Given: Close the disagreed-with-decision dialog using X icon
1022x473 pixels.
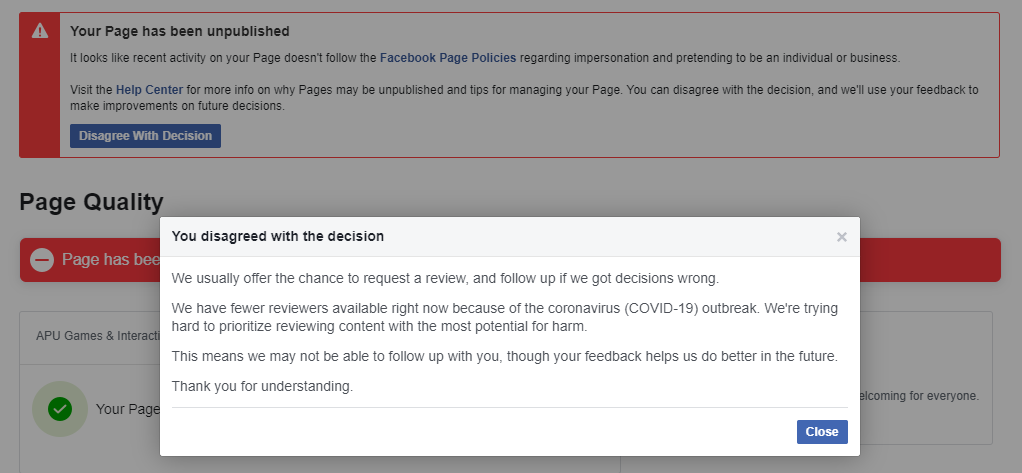Looking at the screenshot, I should (x=841, y=237).
